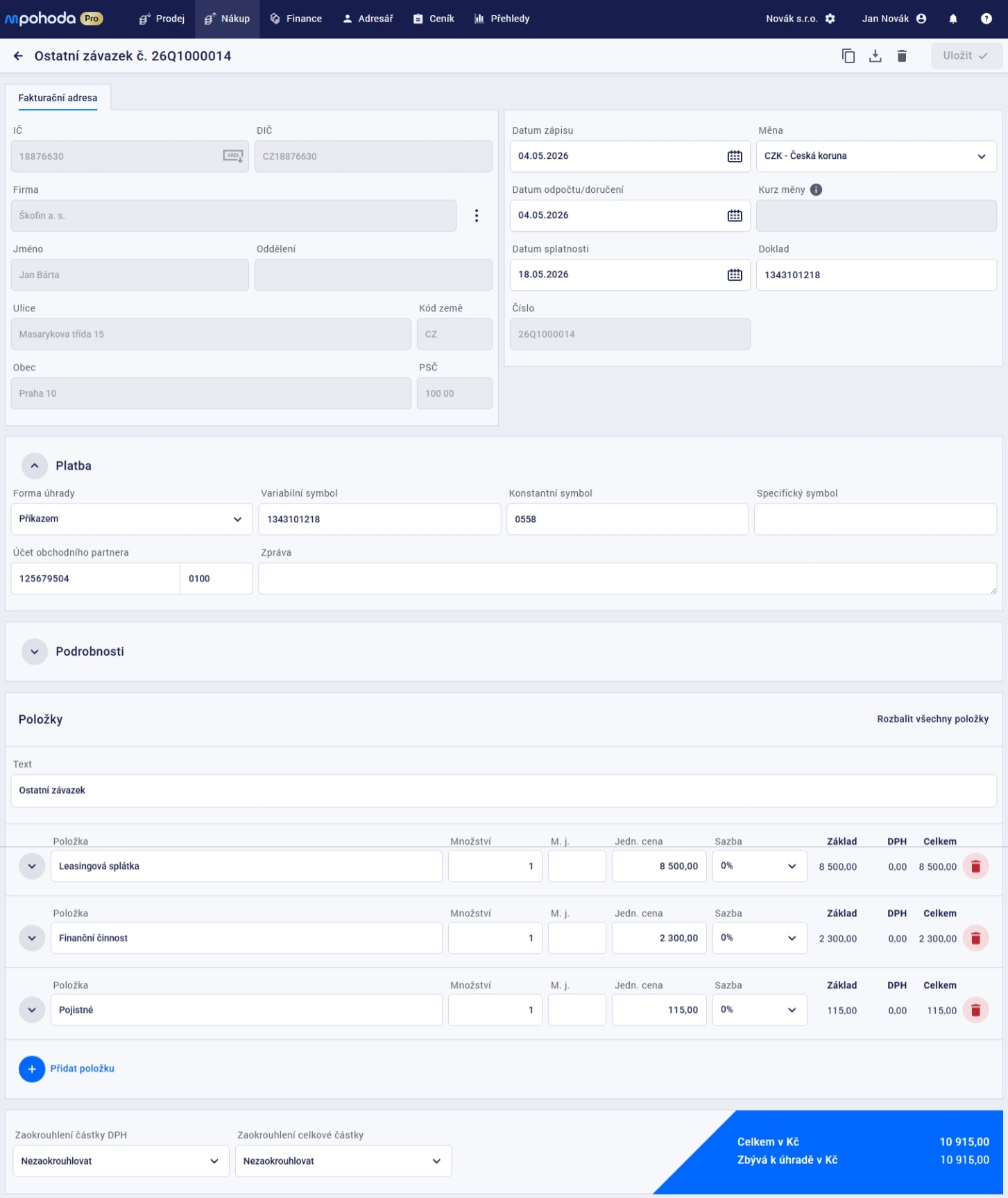Click bank code field 0100
The height and width of the screenshot is (1198, 1008).
tap(216, 579)
